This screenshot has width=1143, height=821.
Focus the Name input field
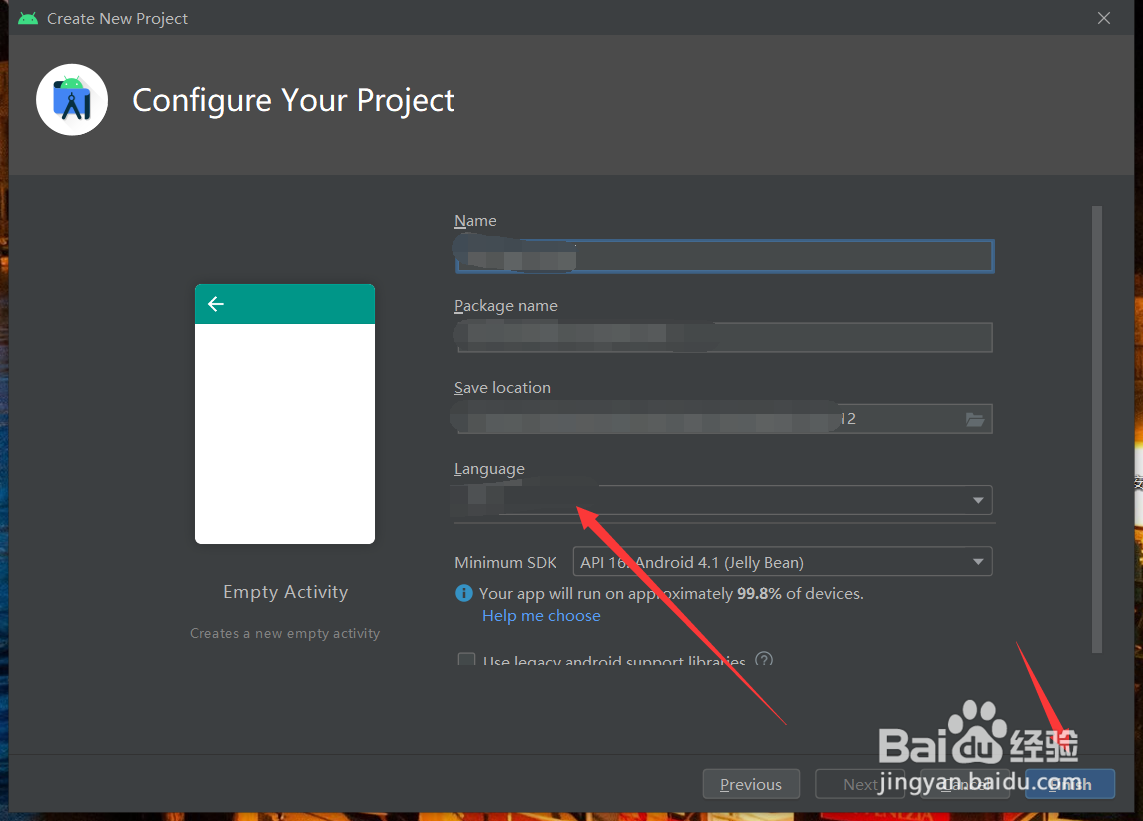pos(724,257)
